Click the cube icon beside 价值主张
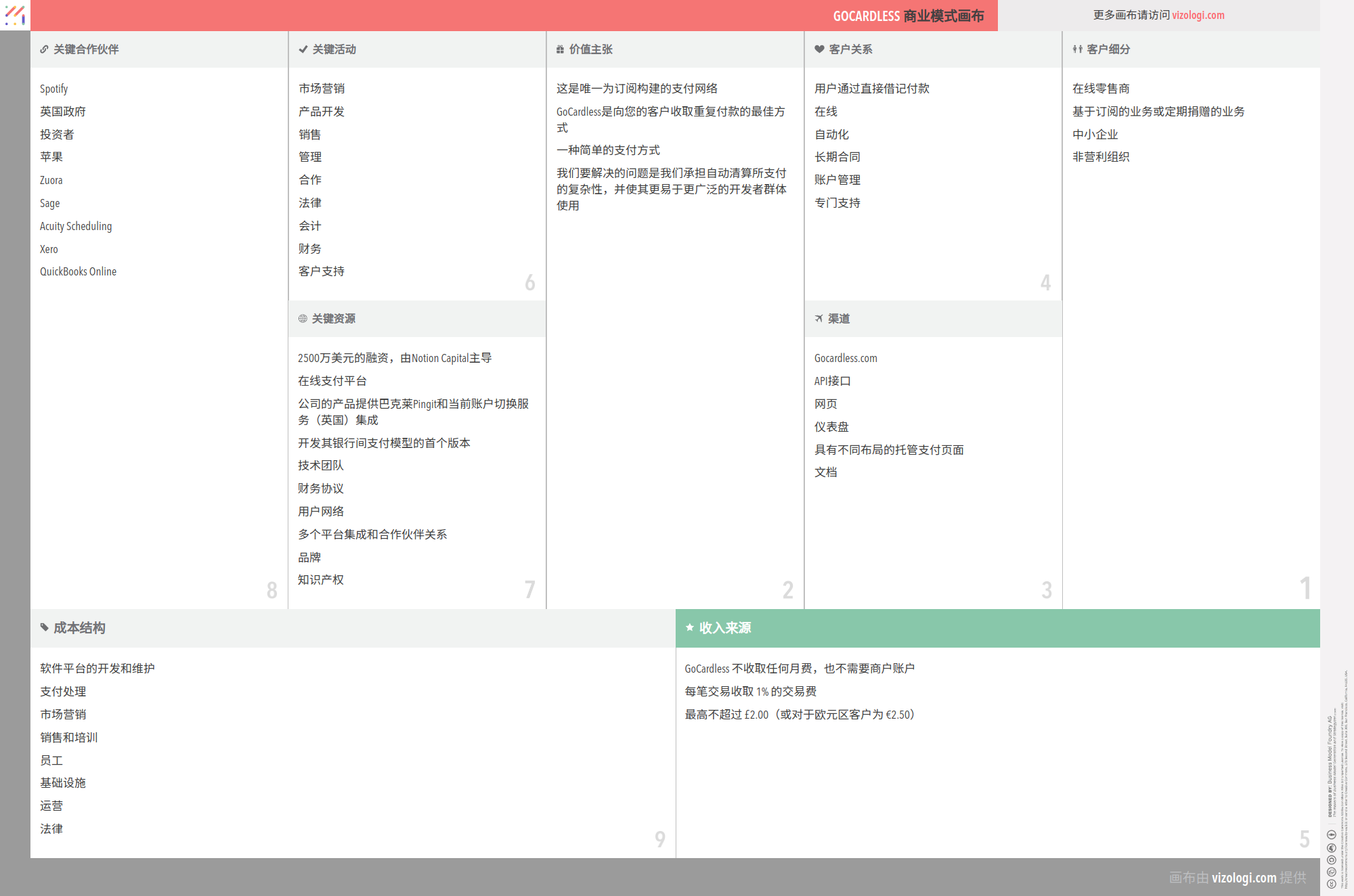The image size is (1354, 896). coord(560,49)
